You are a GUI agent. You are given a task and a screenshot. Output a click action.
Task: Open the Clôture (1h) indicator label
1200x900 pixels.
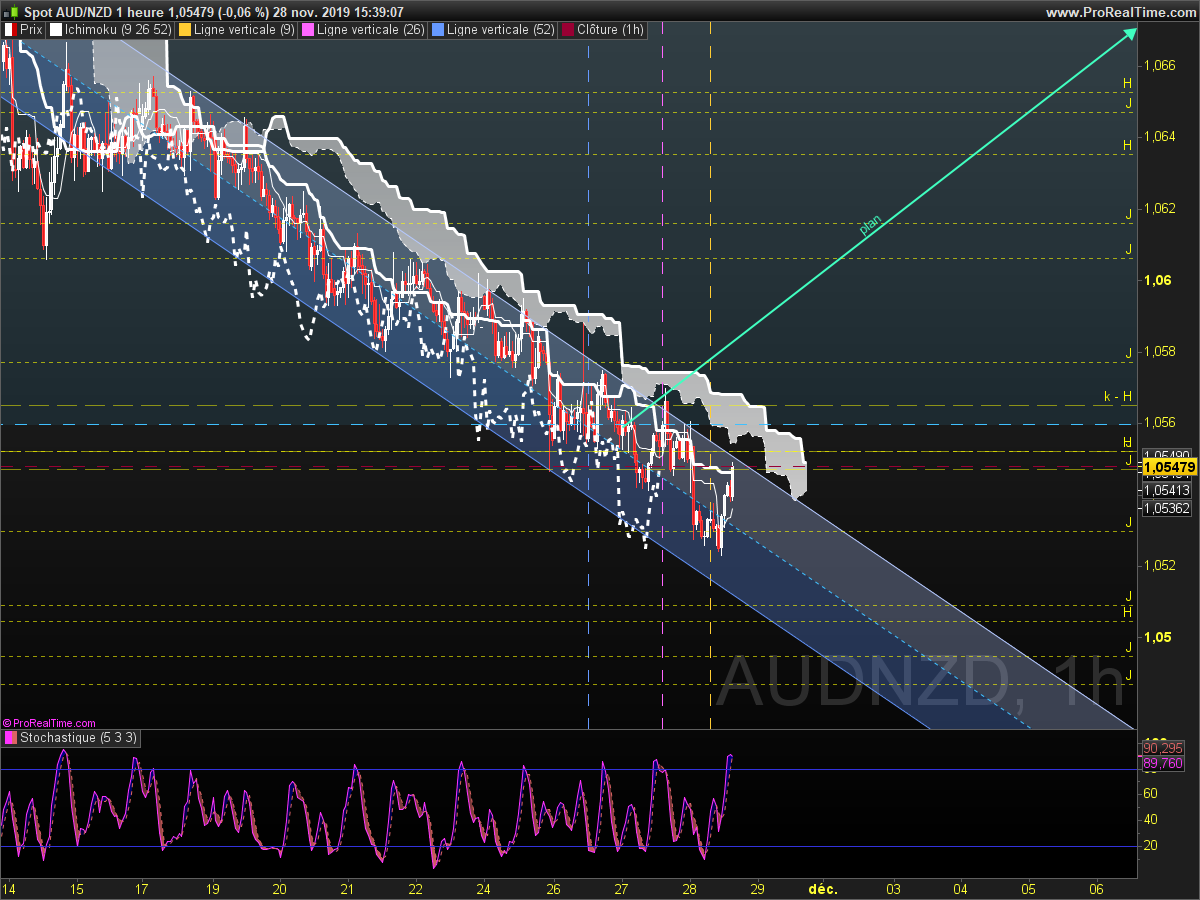coord(610,30)
